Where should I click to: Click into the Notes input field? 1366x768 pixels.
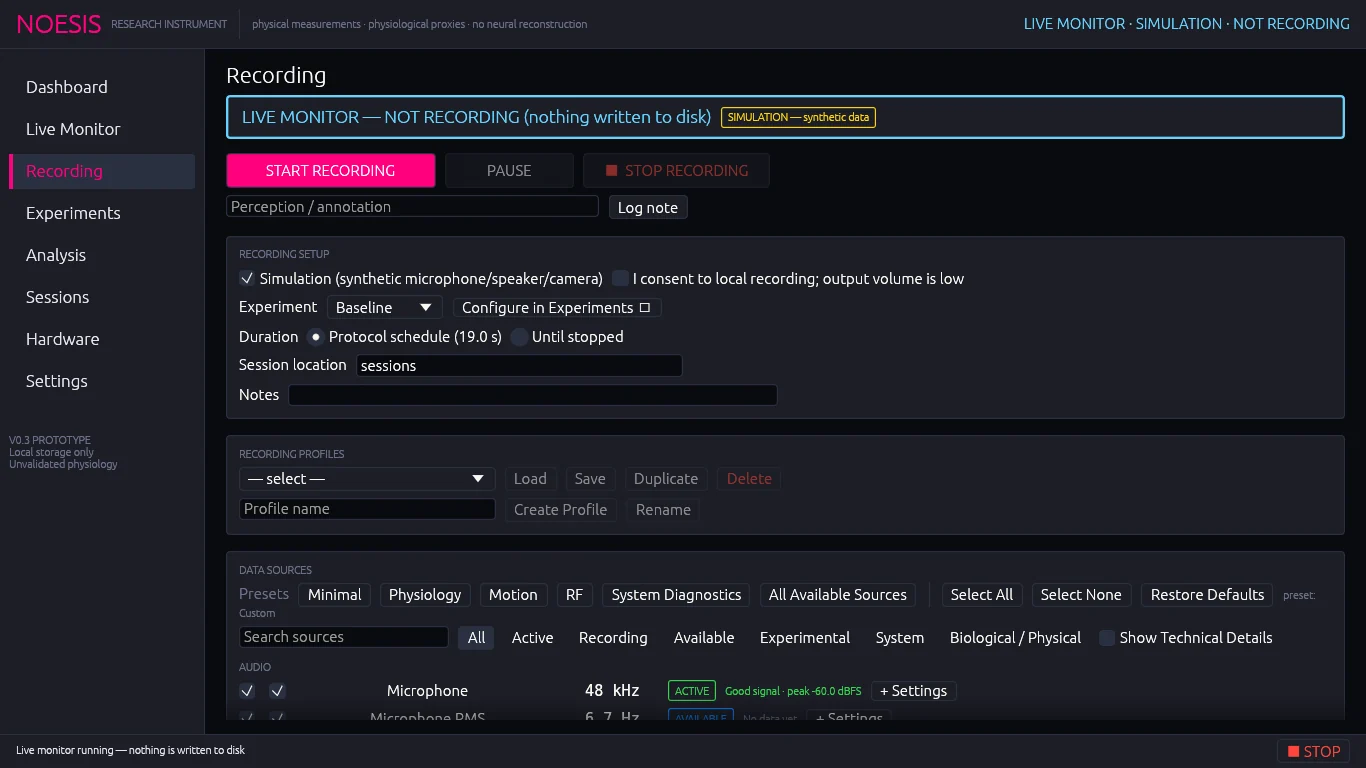[533, 395]
